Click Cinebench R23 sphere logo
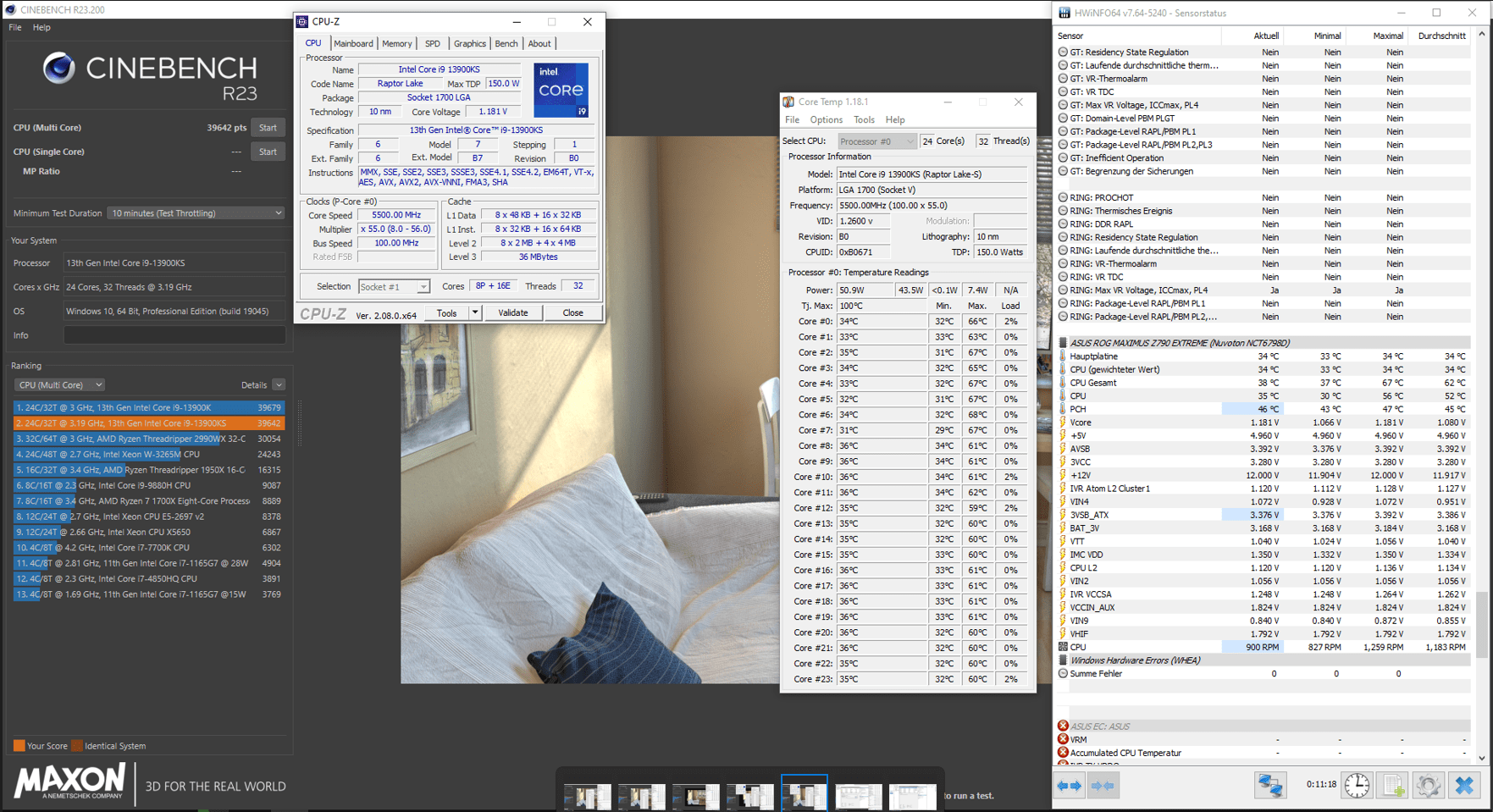1493x812 pixels. 58,68
